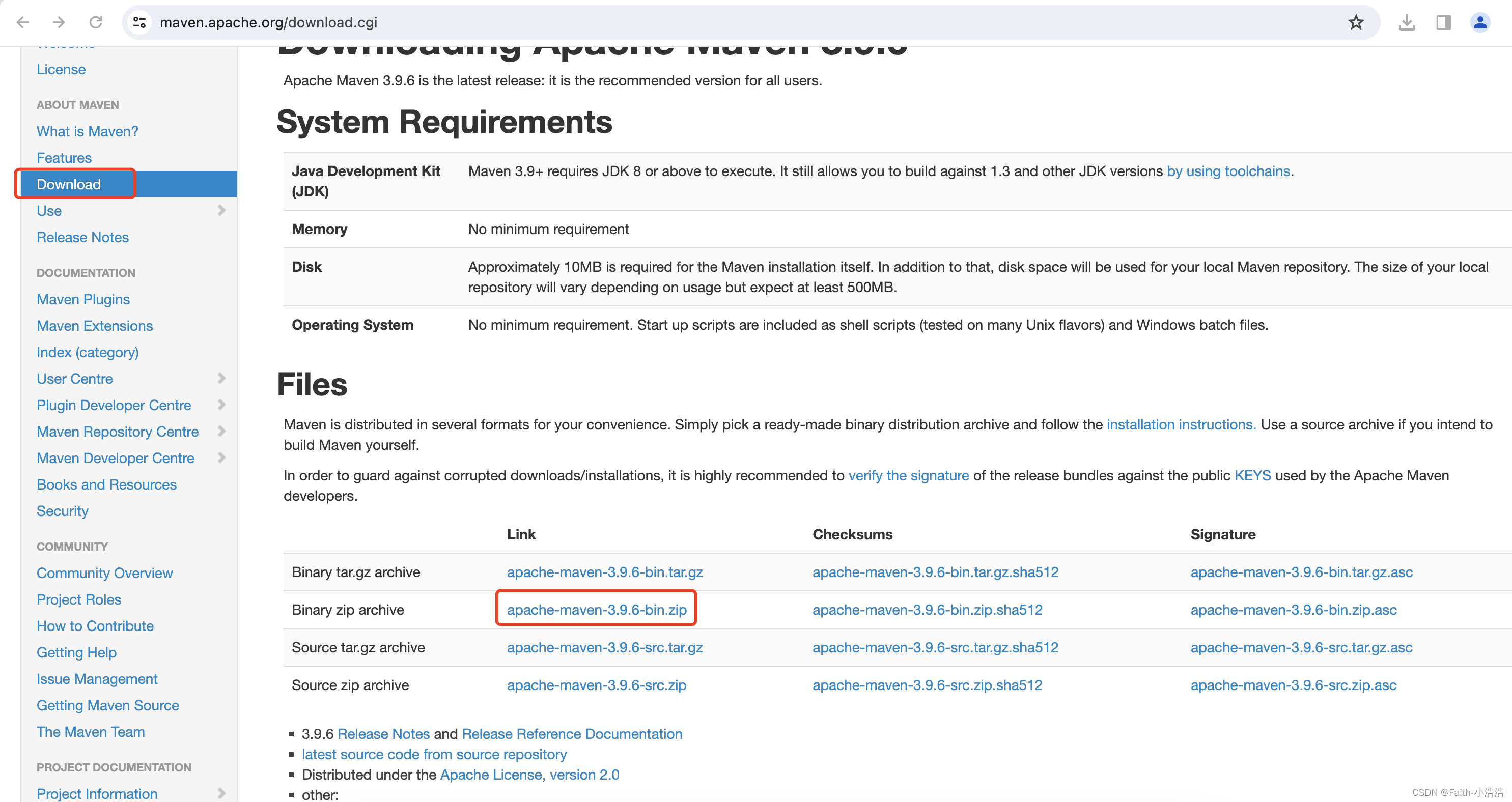Expand the User Centre submenu chevron
Image resolution: width=1512 pixels, height=802 pixels.
(x=221, y=378)
